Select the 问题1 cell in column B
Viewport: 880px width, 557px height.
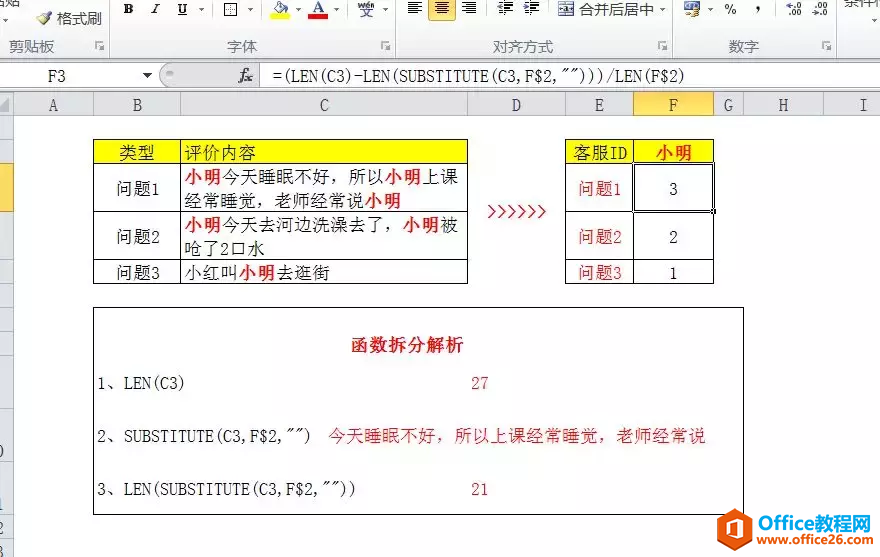pyautogui.click(x=137, y=188)
